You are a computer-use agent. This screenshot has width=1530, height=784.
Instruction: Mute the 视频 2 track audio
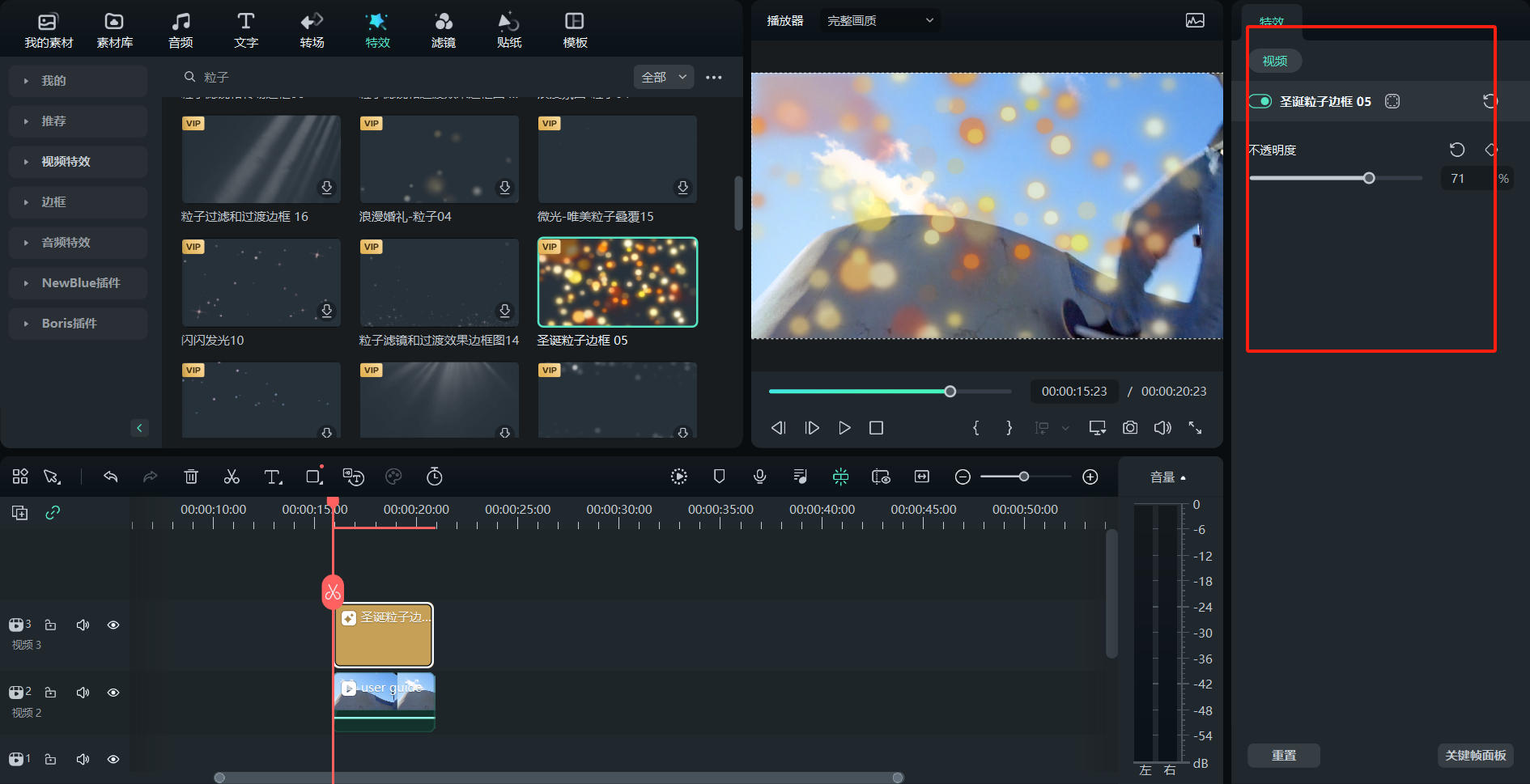click(x=83, y=693)
